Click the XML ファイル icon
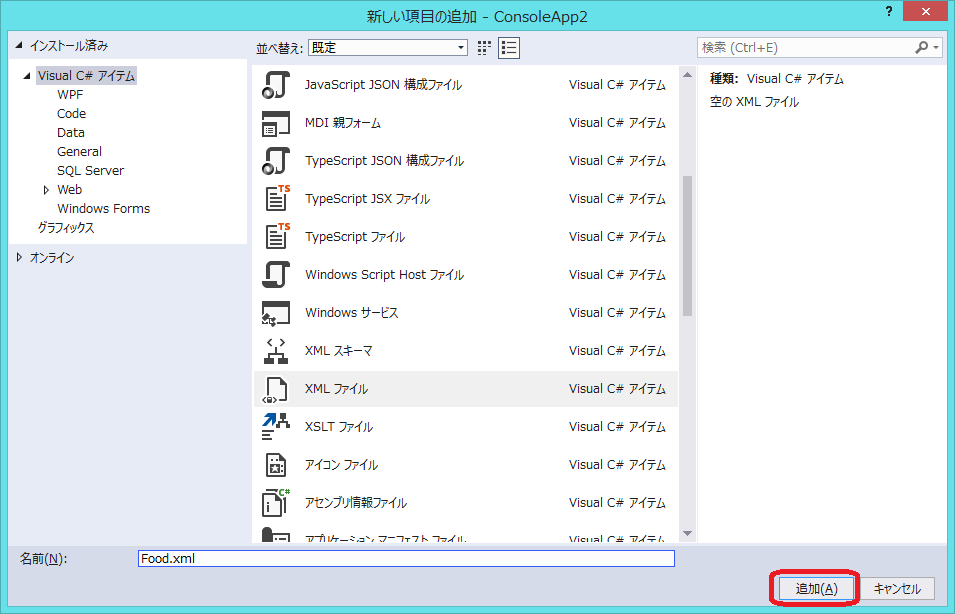Viewport: 955px width, 614px height. click(275, 390)
